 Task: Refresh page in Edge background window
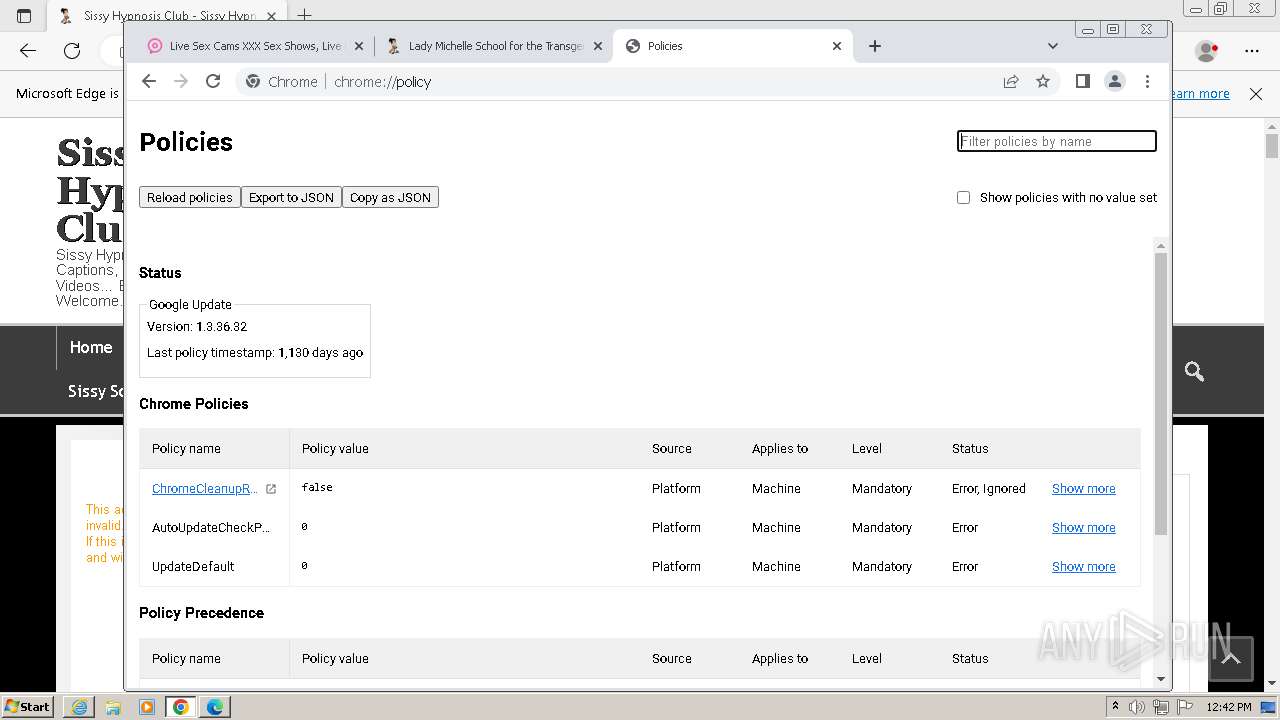72,50
